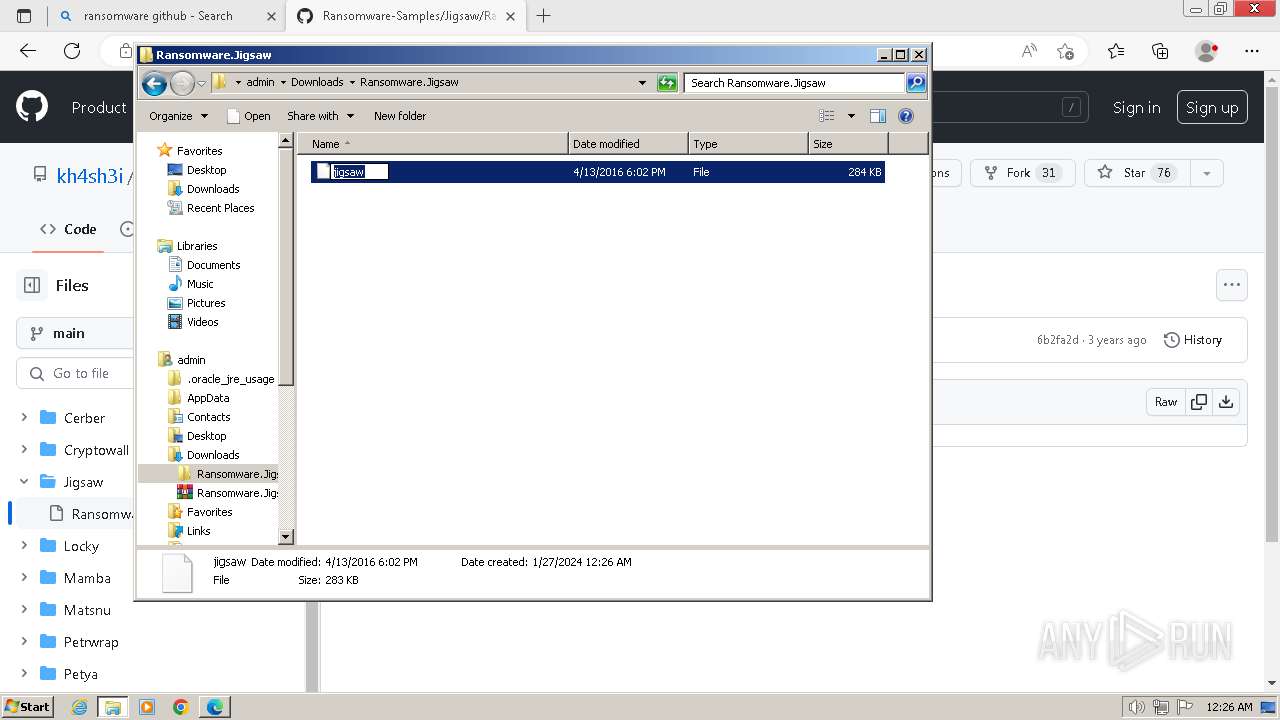Open Edge Collections icon
This screenshot has width=1280, height=720.
[1160, 51]
